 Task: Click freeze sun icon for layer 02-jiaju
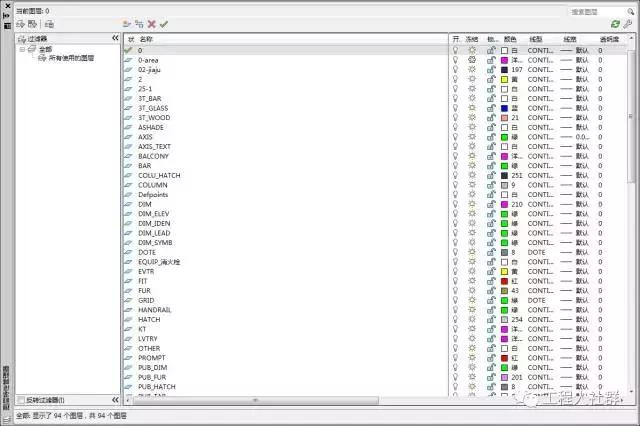point(472,69)
